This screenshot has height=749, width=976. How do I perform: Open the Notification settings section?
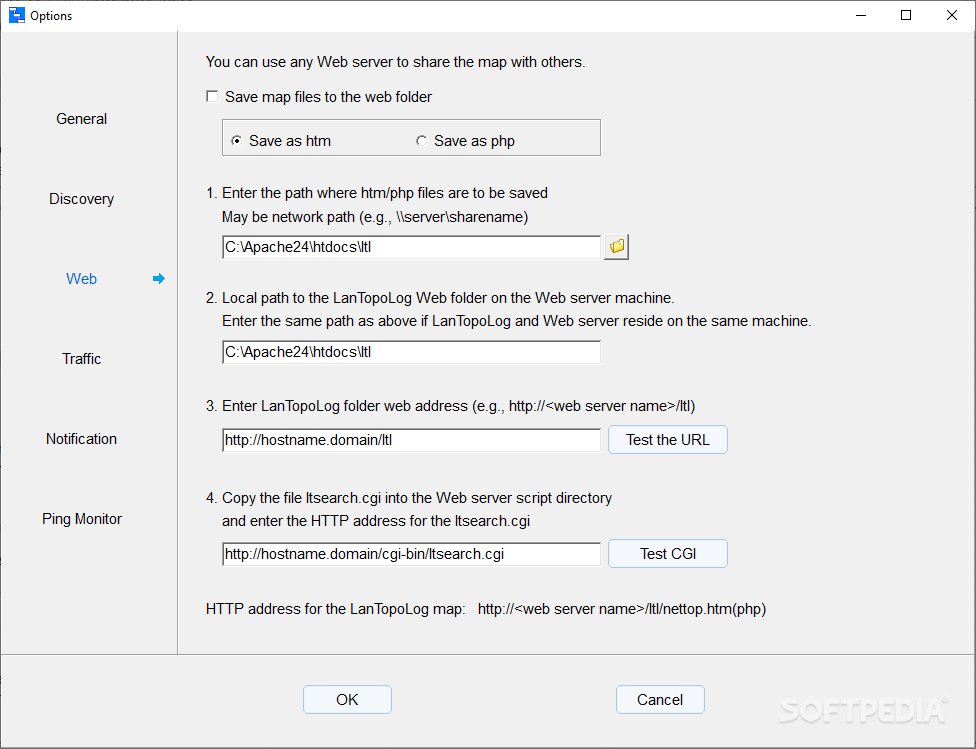[82, 438]
